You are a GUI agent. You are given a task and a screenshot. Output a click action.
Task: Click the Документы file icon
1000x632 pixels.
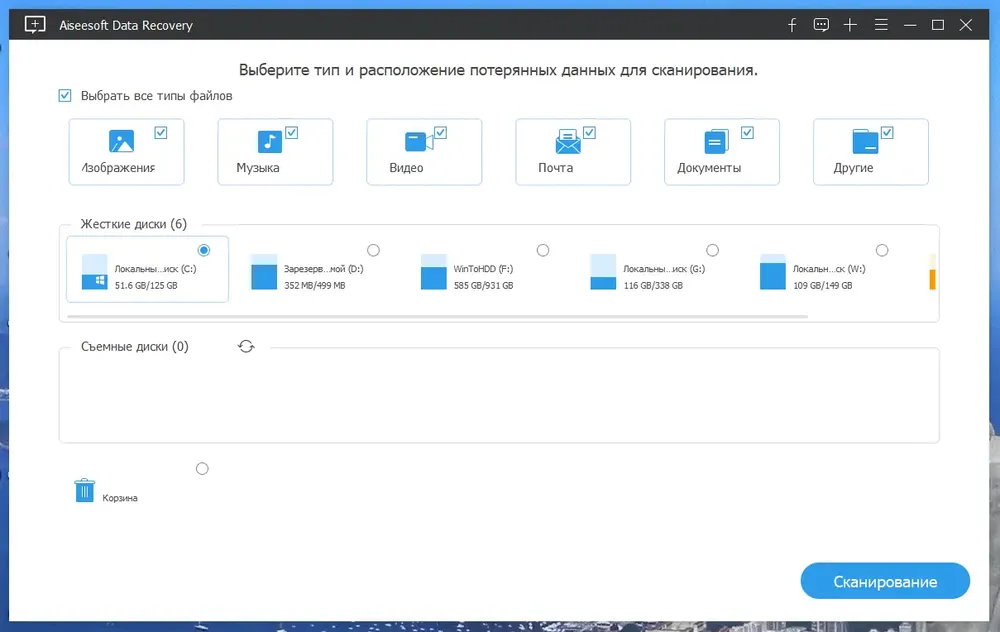click(x=716, y=142)
